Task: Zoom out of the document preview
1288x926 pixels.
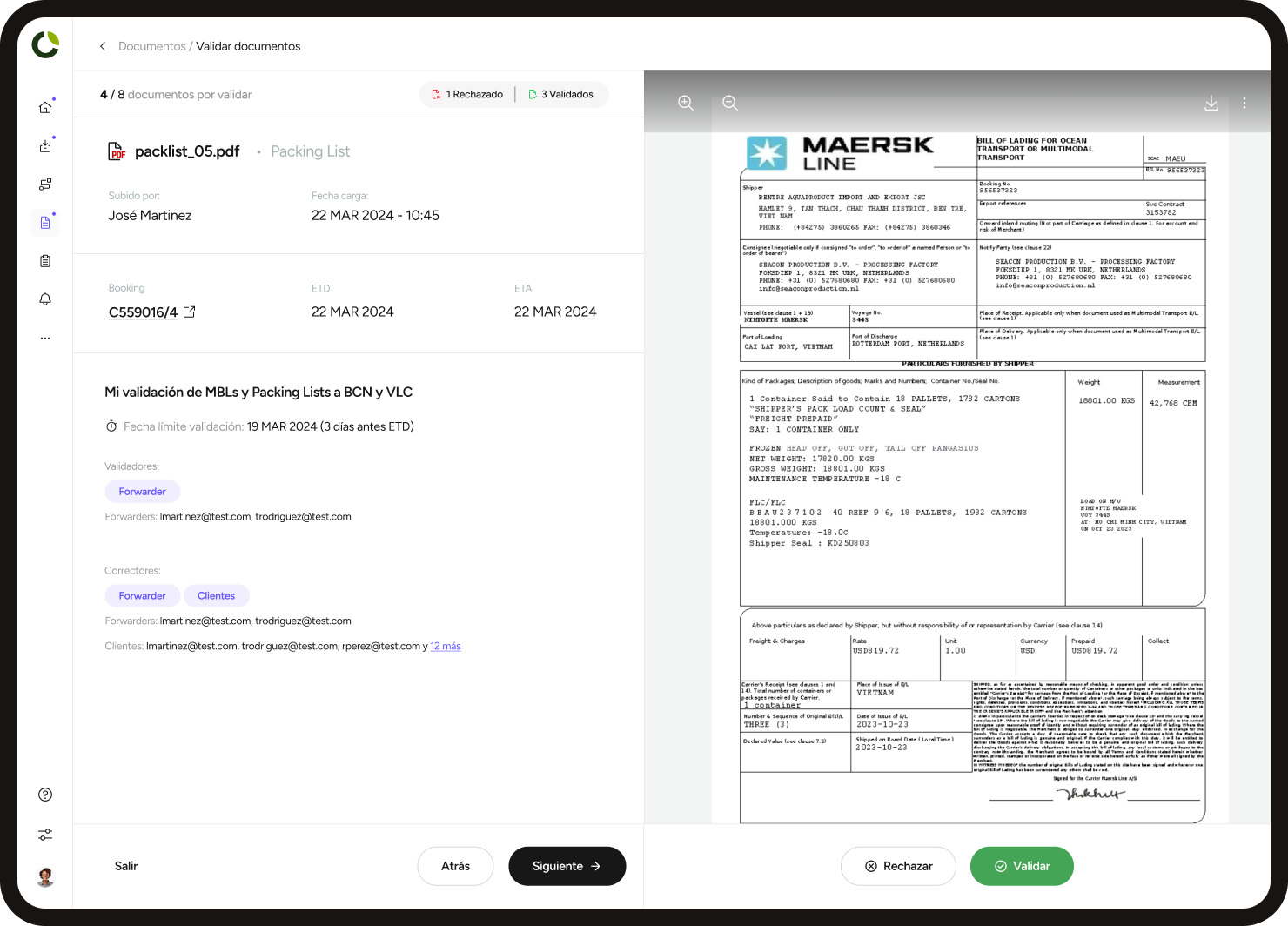Action: (x=729, y=103)
